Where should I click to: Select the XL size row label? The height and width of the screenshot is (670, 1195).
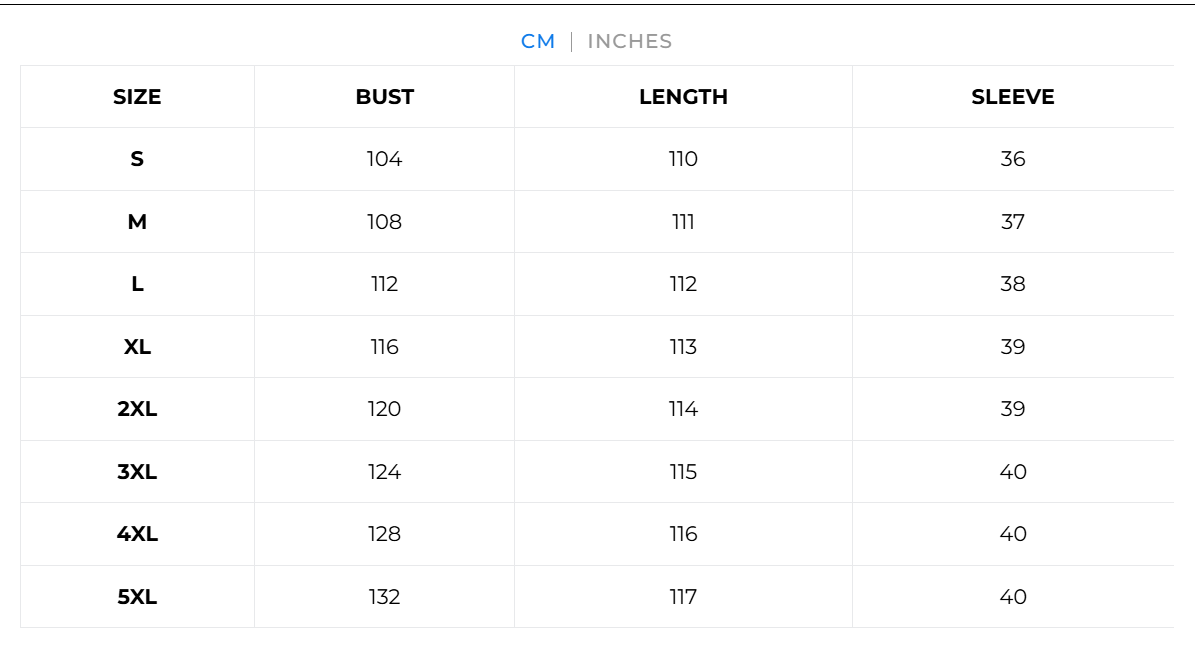137,347
